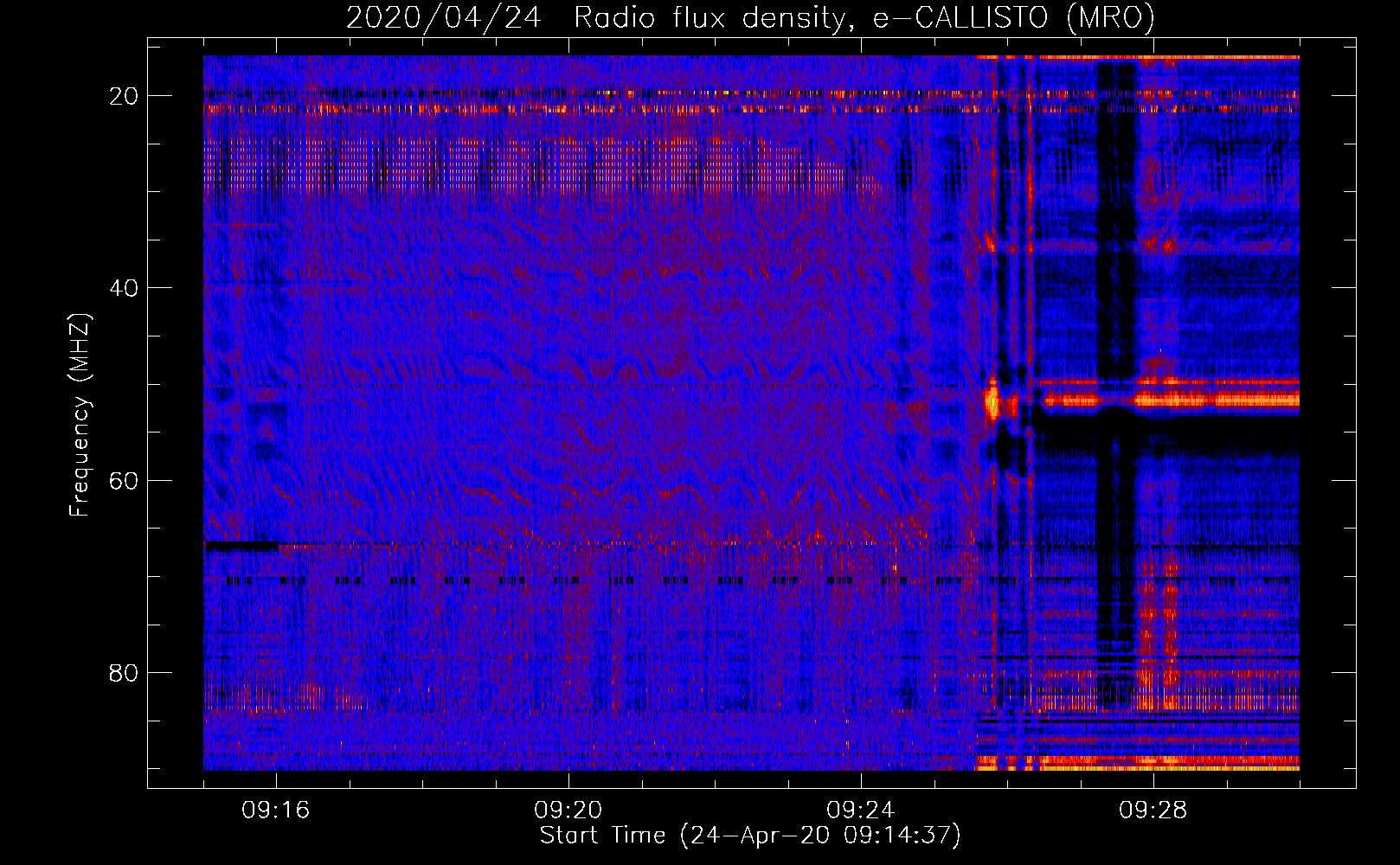The height and width of the screenshot is (865, 1400).
Task: Click the 09:24 time tick label
Action: 861,811
